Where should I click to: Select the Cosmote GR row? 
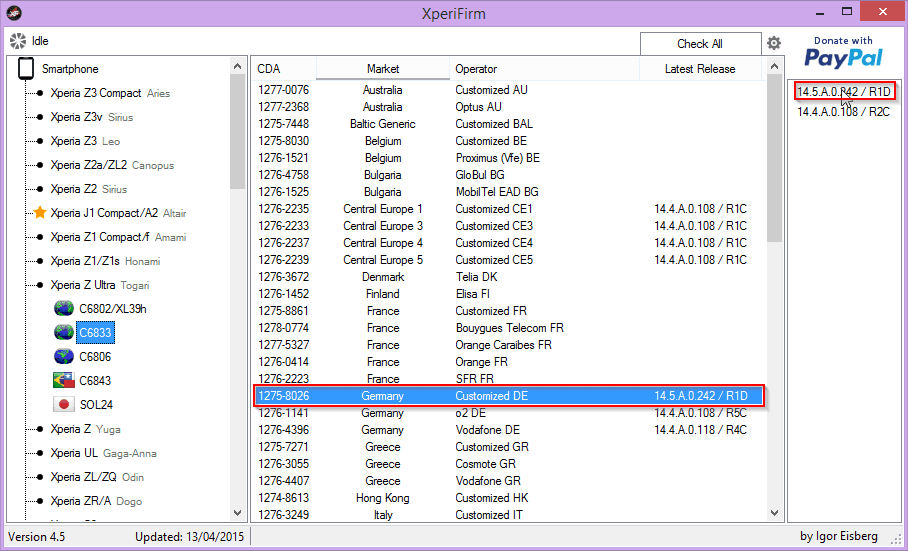click(508, 464)
